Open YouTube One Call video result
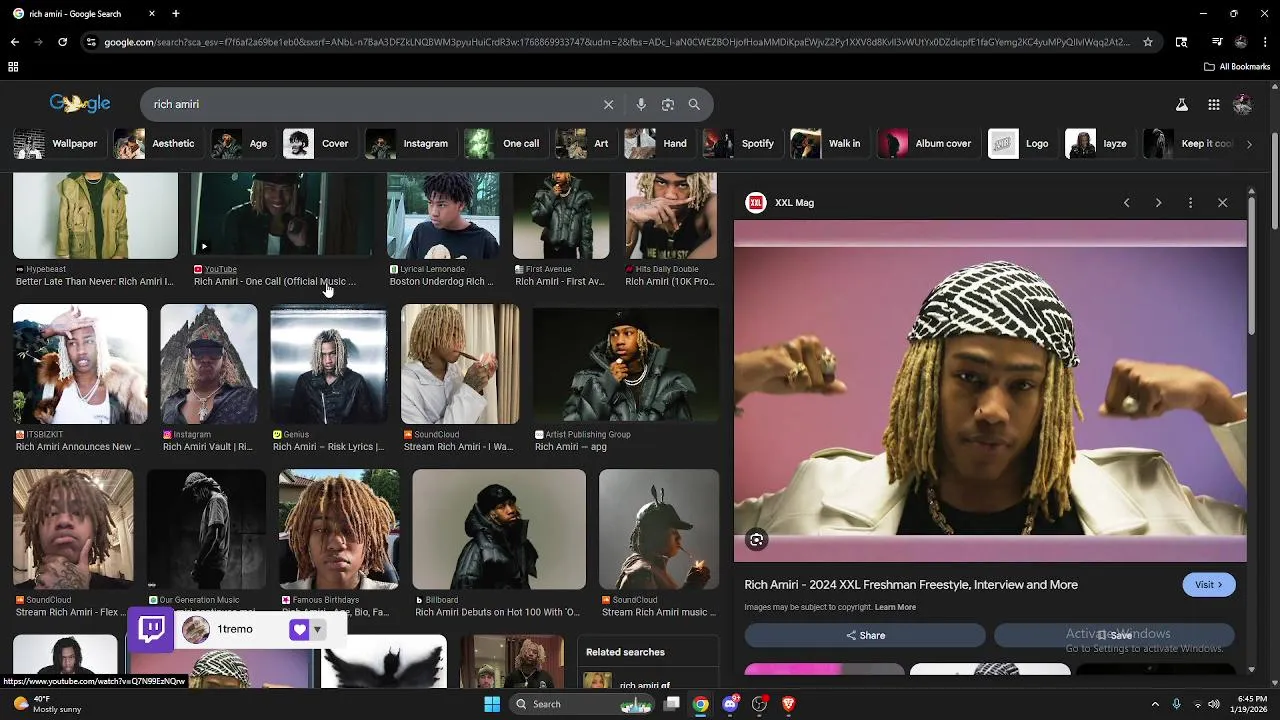Image resolution: width=1280 pixels, height=720 pixels. click(x=275, y=281)
